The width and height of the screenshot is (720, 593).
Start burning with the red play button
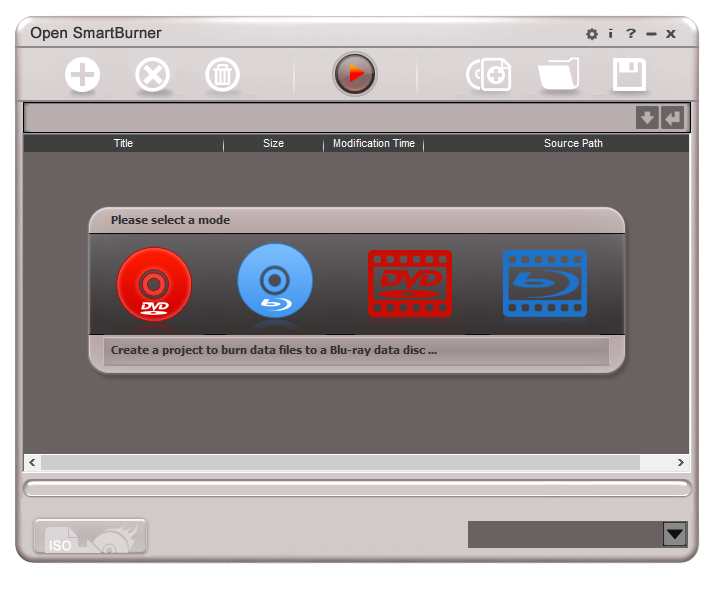pos(355,73)
